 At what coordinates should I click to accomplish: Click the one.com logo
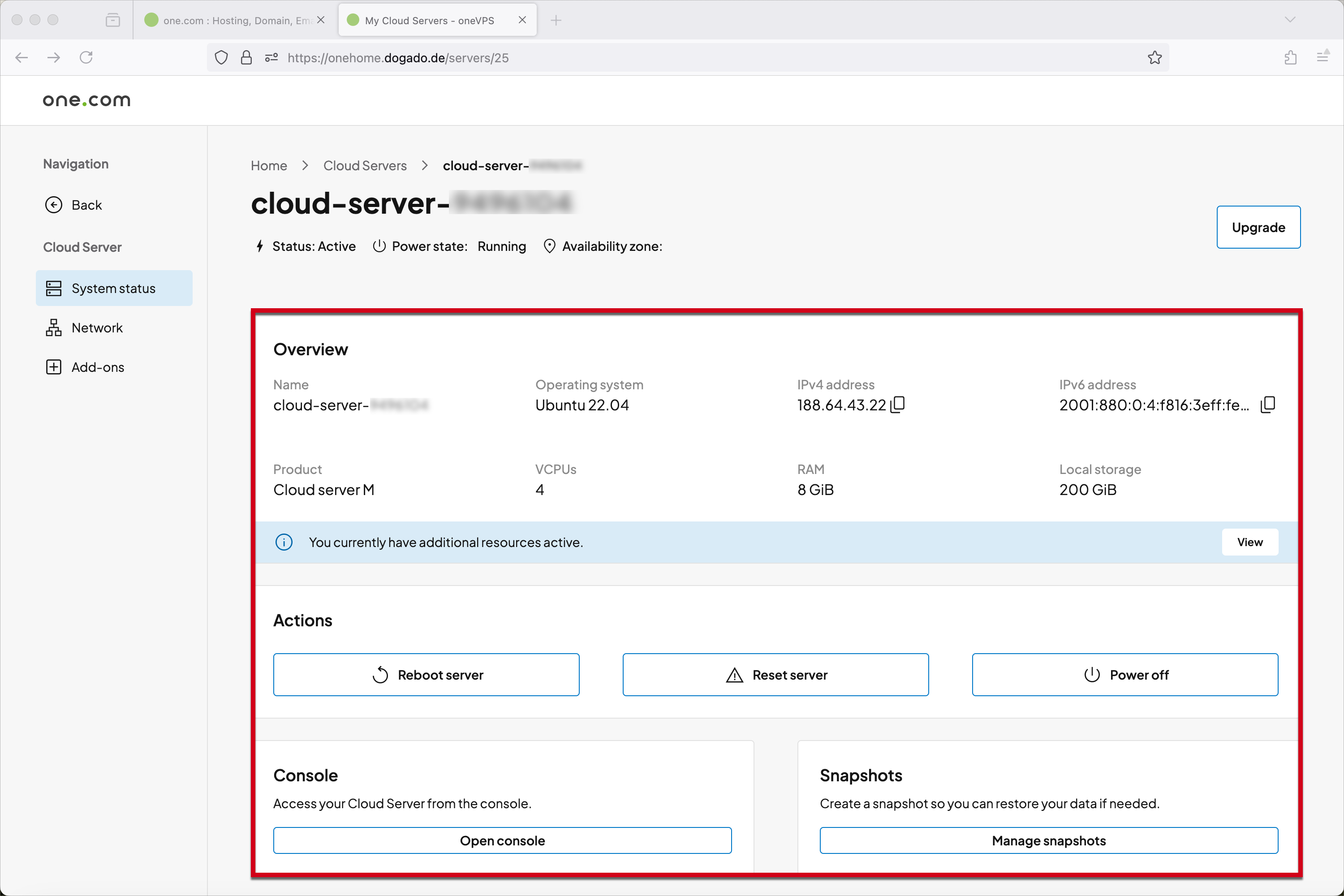(x=87, y=100)
